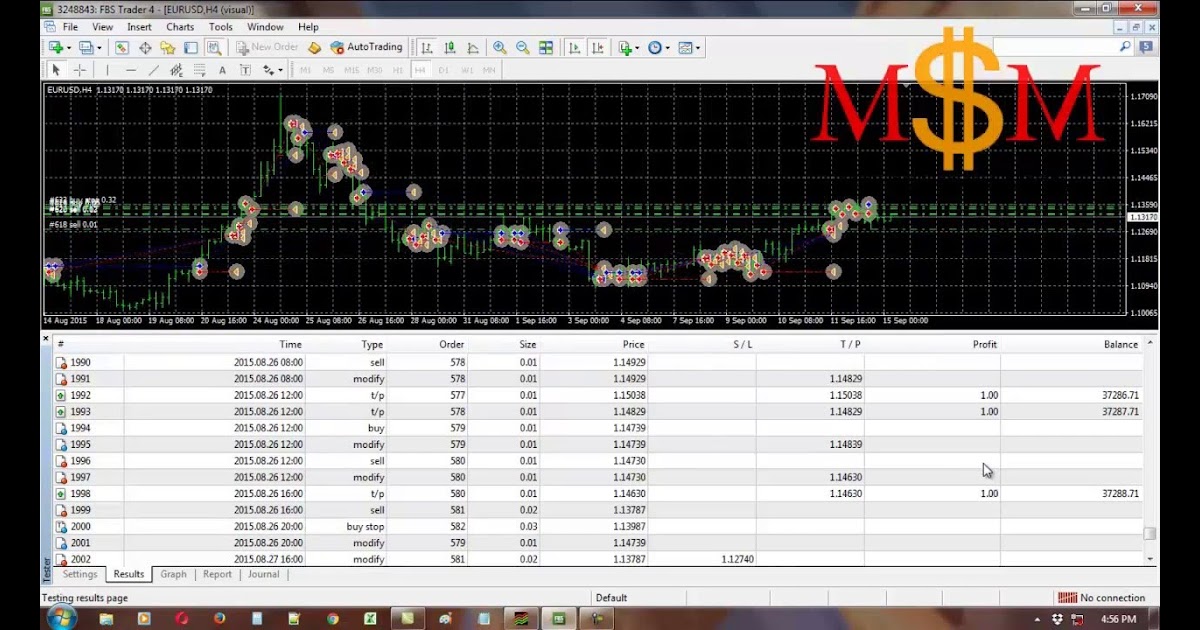Open the Tools menu
This screenshot has width=1200, height=630.
pyautogui.click(x=221, y=27)
